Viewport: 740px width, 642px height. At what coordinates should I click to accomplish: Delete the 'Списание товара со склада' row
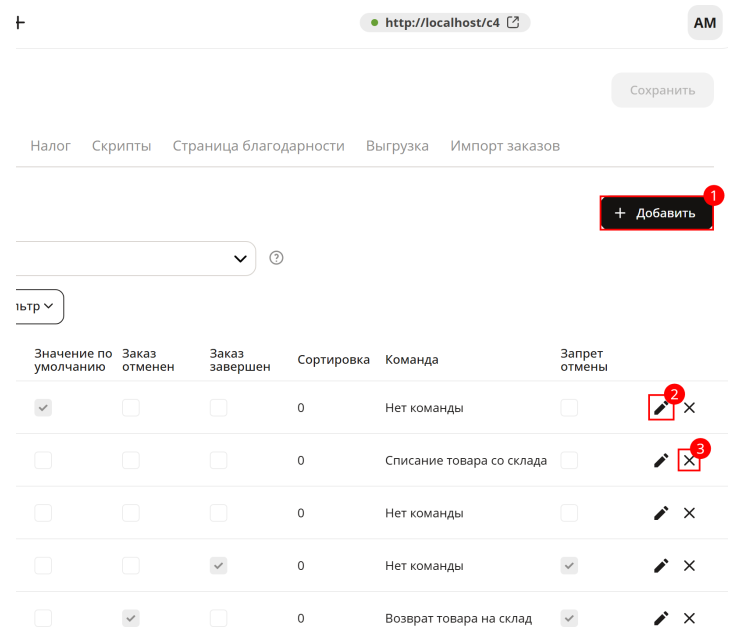coord(689,460)
